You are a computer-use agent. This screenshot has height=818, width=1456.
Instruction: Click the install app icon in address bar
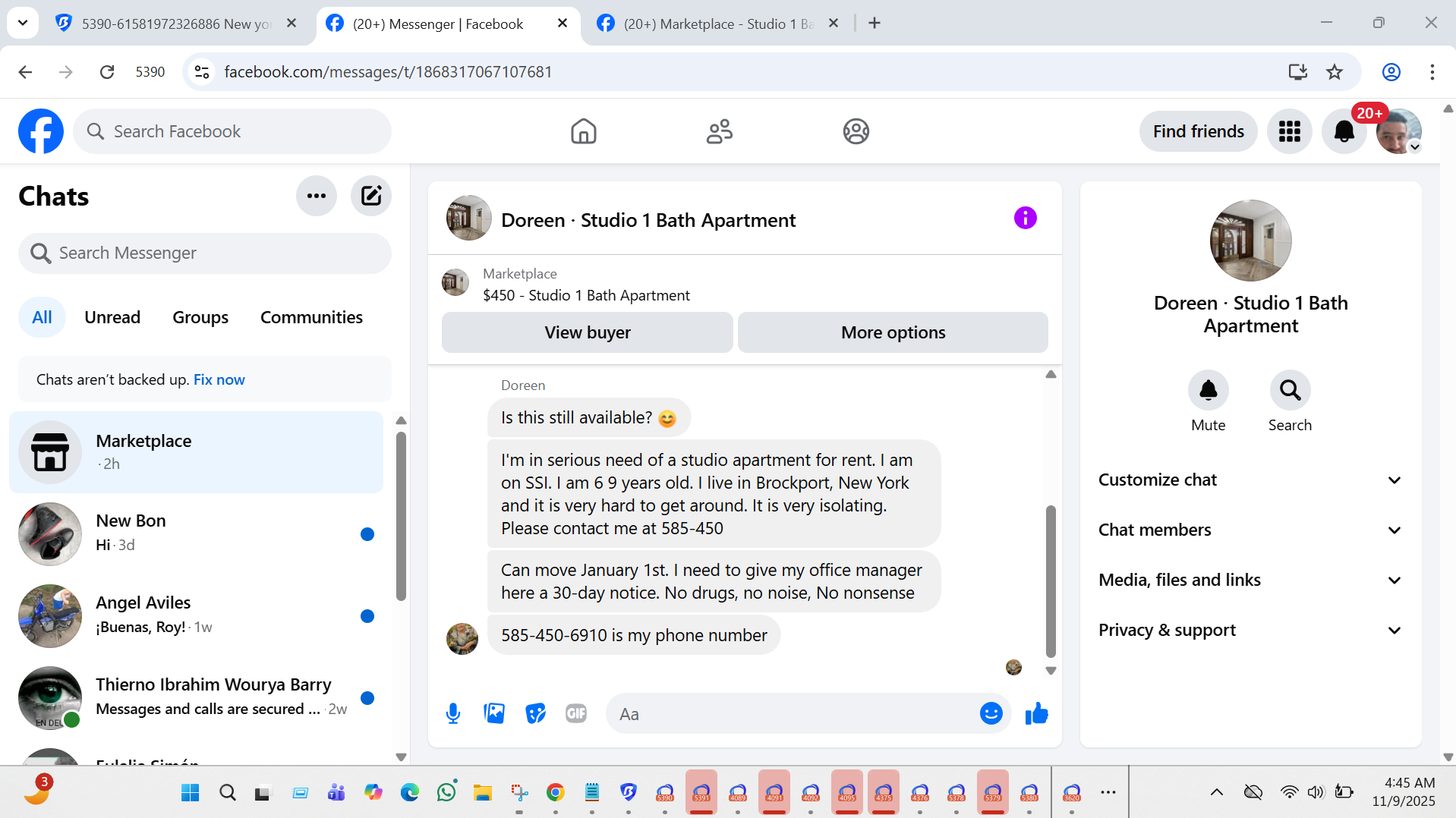[x=1297, y=72]
